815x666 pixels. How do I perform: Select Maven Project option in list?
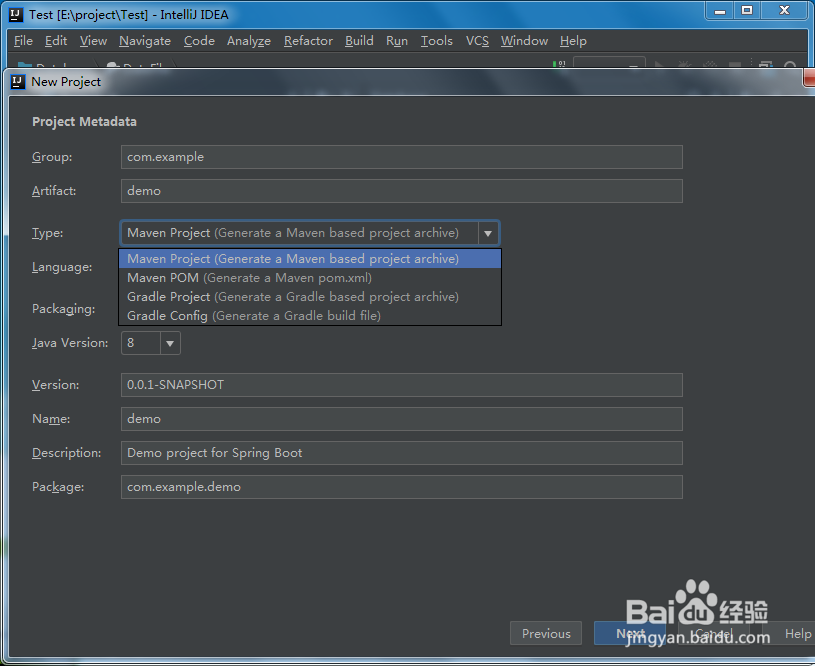point(310,258)
